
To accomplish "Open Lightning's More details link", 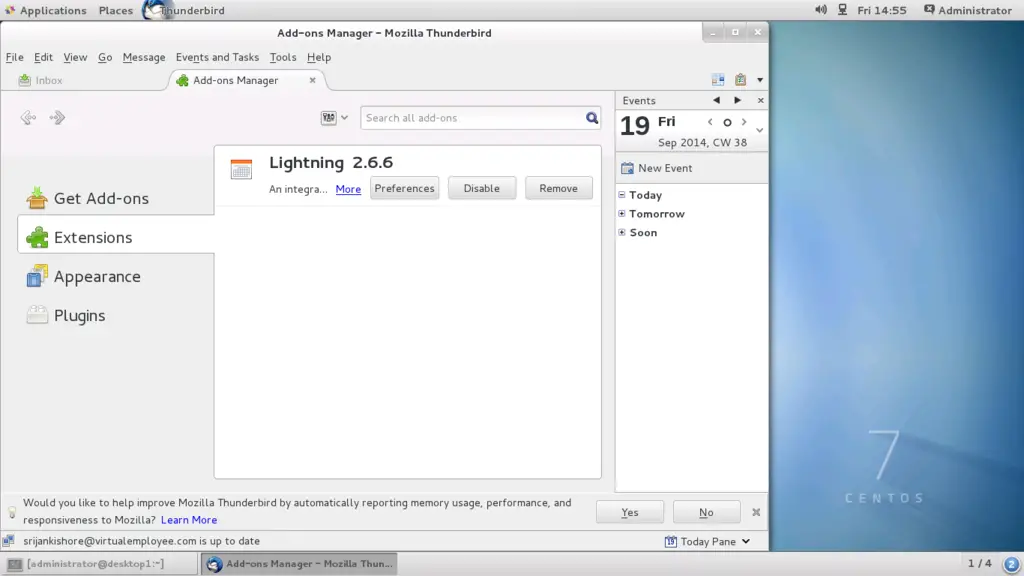I will coord(348,189).
